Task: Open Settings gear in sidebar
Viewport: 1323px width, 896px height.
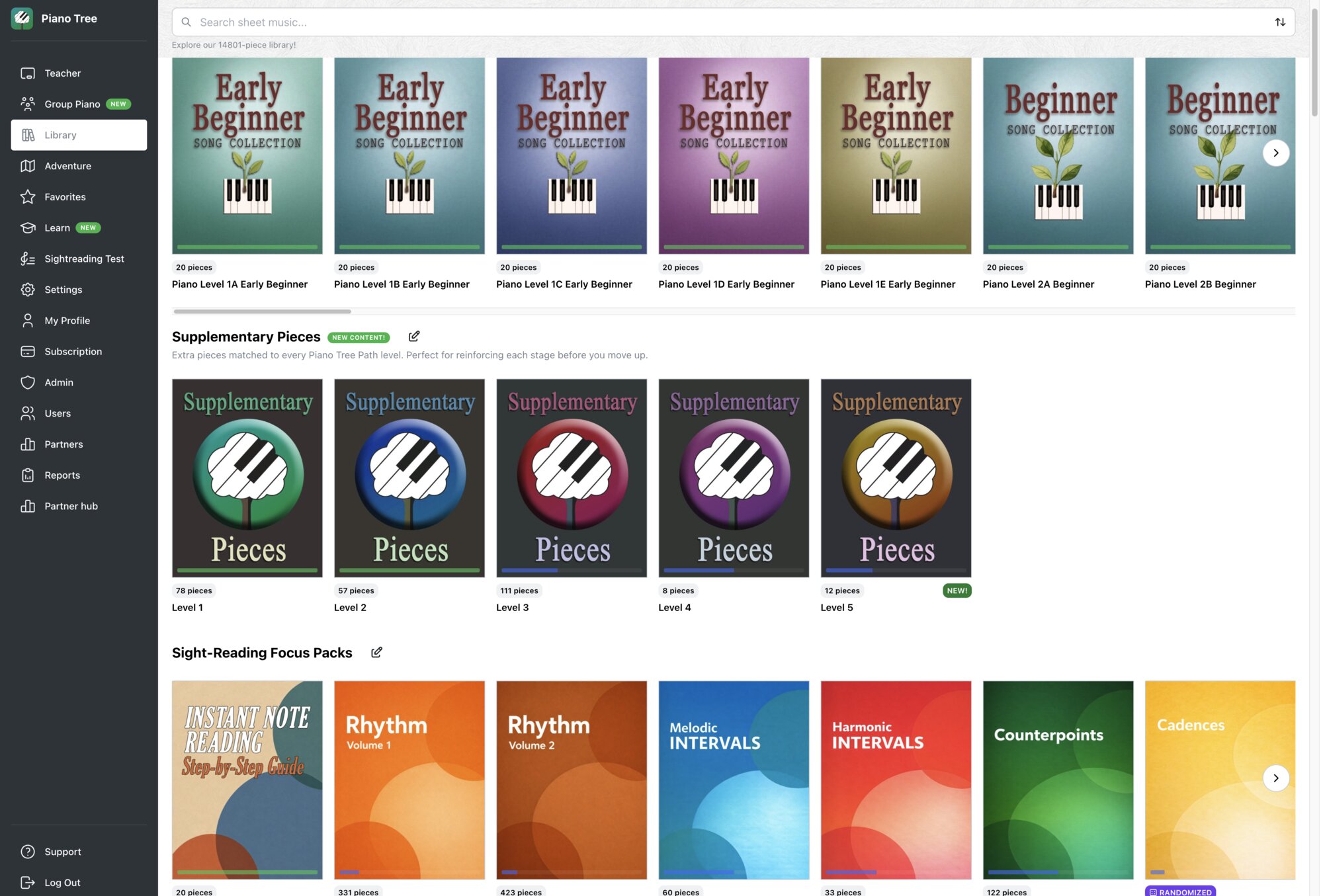Action: pyautogui.click(x=79, y=290)
